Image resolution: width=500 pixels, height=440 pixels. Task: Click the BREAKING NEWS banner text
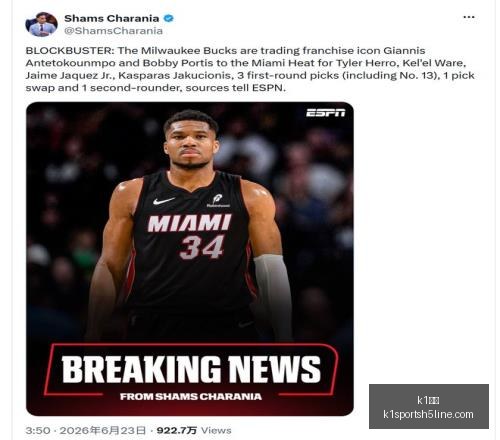coord(191,369)
